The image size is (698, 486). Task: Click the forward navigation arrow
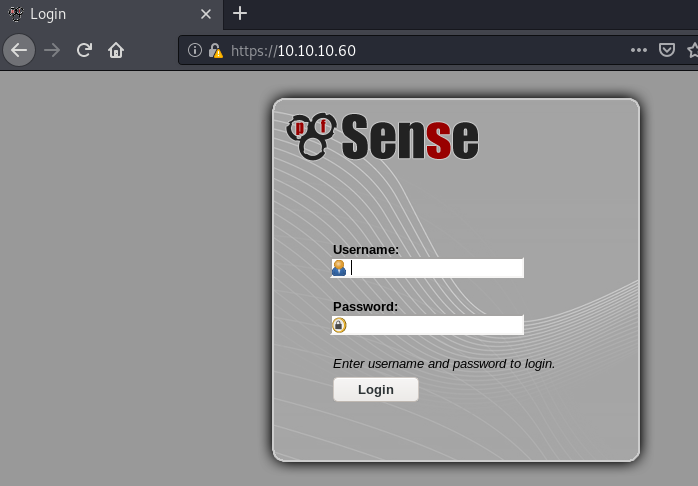pyautogui.click(x=52, y=50)
